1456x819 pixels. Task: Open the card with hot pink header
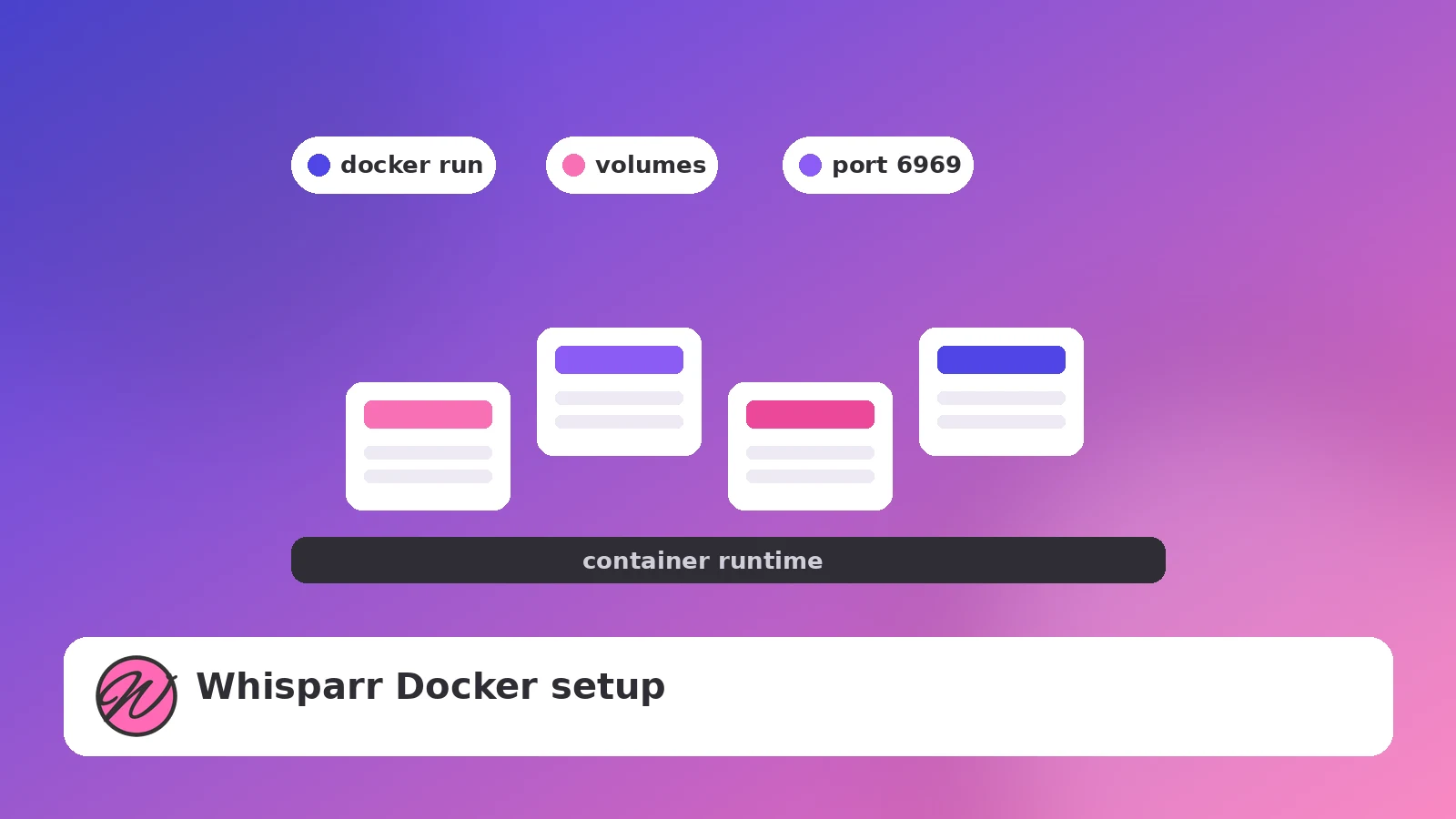[x=810, y=446]
